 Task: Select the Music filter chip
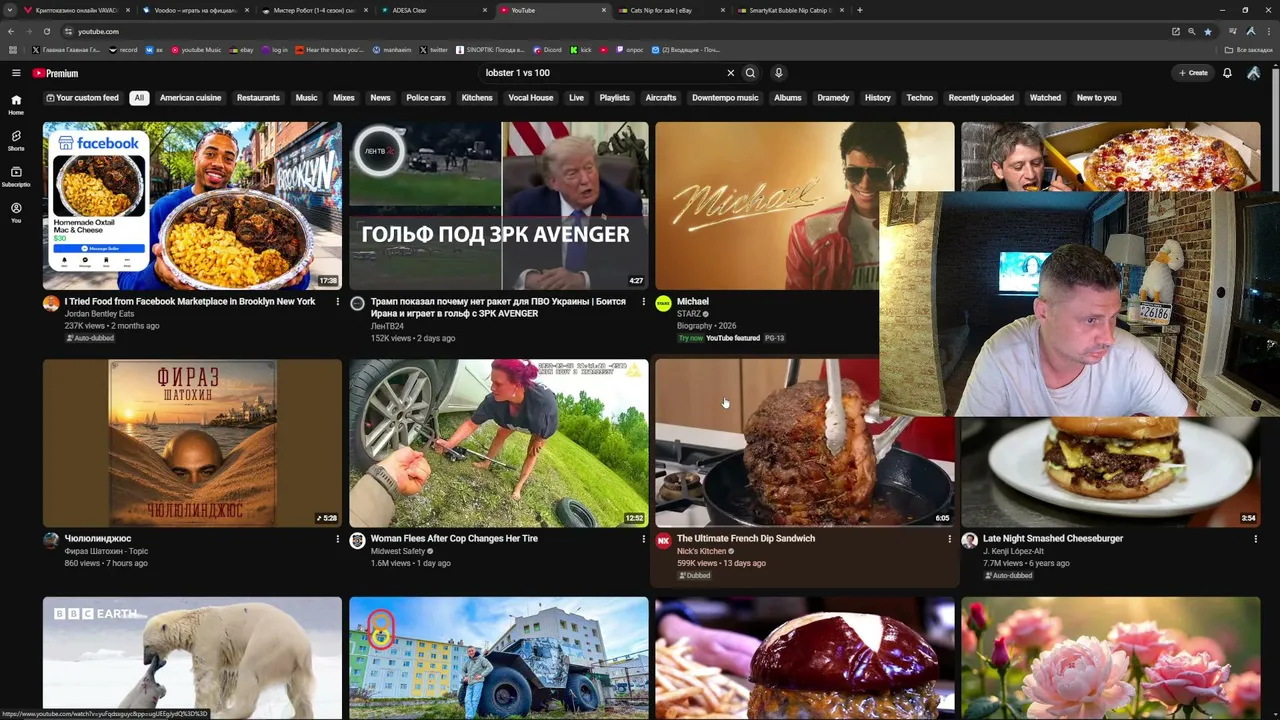point(306,98)
